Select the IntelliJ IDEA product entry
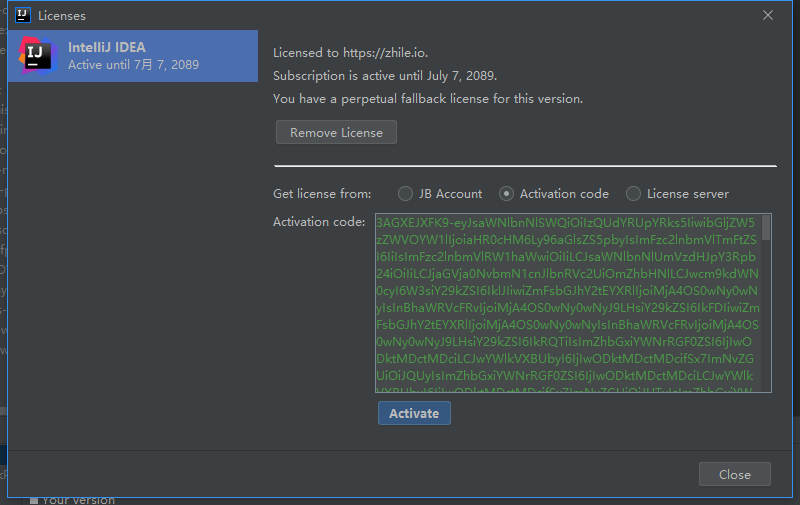Screen dimensions: 800x505 pos(133,56)
